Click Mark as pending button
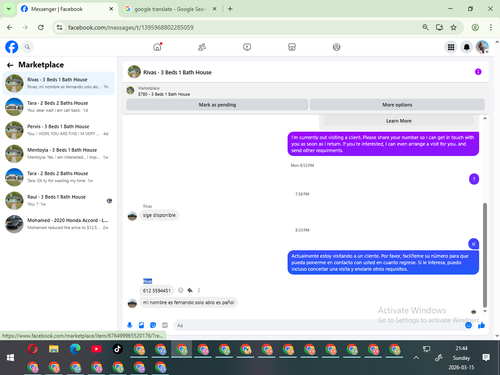 [217, 105]
